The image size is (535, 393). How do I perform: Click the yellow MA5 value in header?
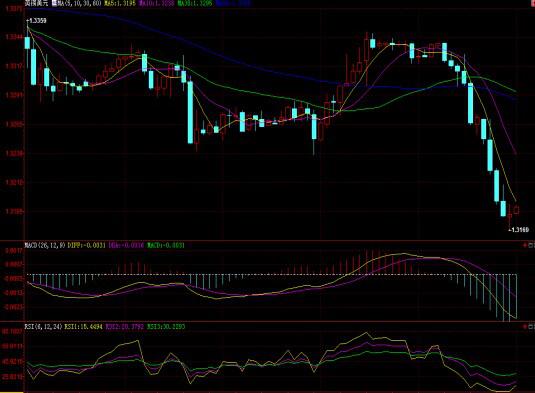coord(120,3)
